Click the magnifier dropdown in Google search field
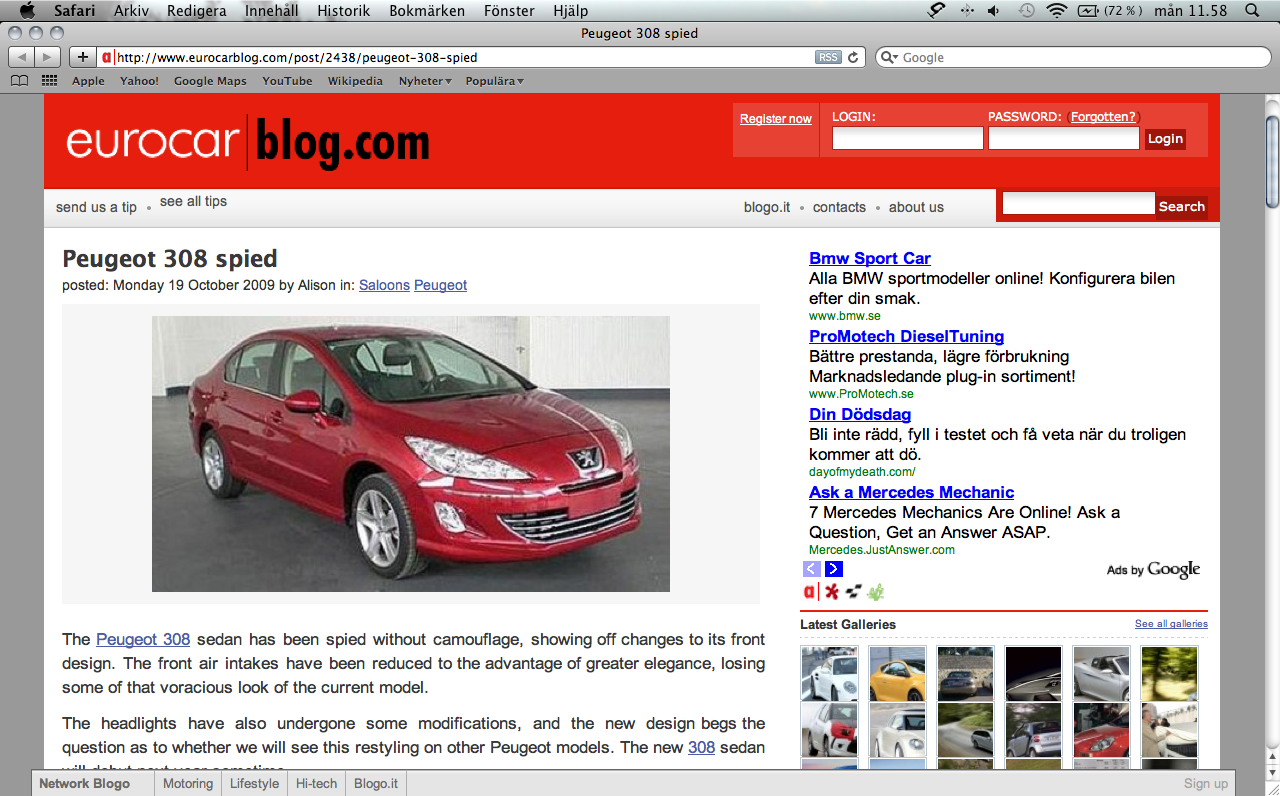This screenshot has width=1280, height=796. [x=890, y=58]
